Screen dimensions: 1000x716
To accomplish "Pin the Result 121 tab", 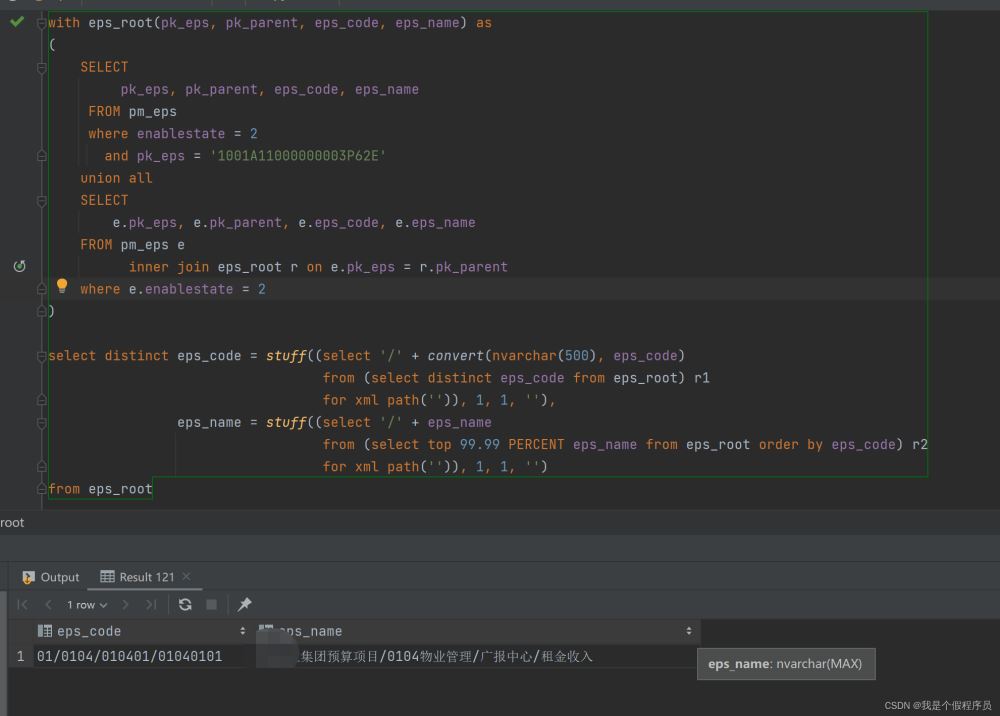I will (x=245, y=604).
